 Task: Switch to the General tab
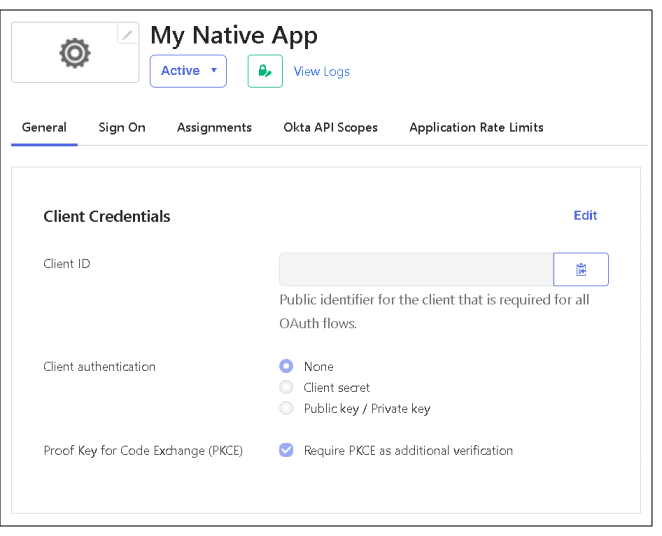(x=44, y=128)
